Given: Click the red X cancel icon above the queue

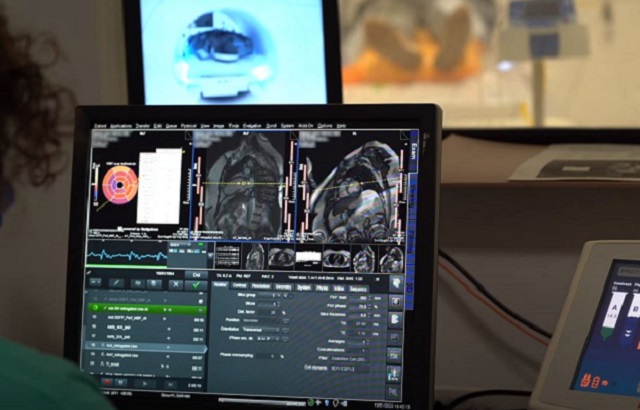Looking at the screenshot, I should [x=176, y=284].
